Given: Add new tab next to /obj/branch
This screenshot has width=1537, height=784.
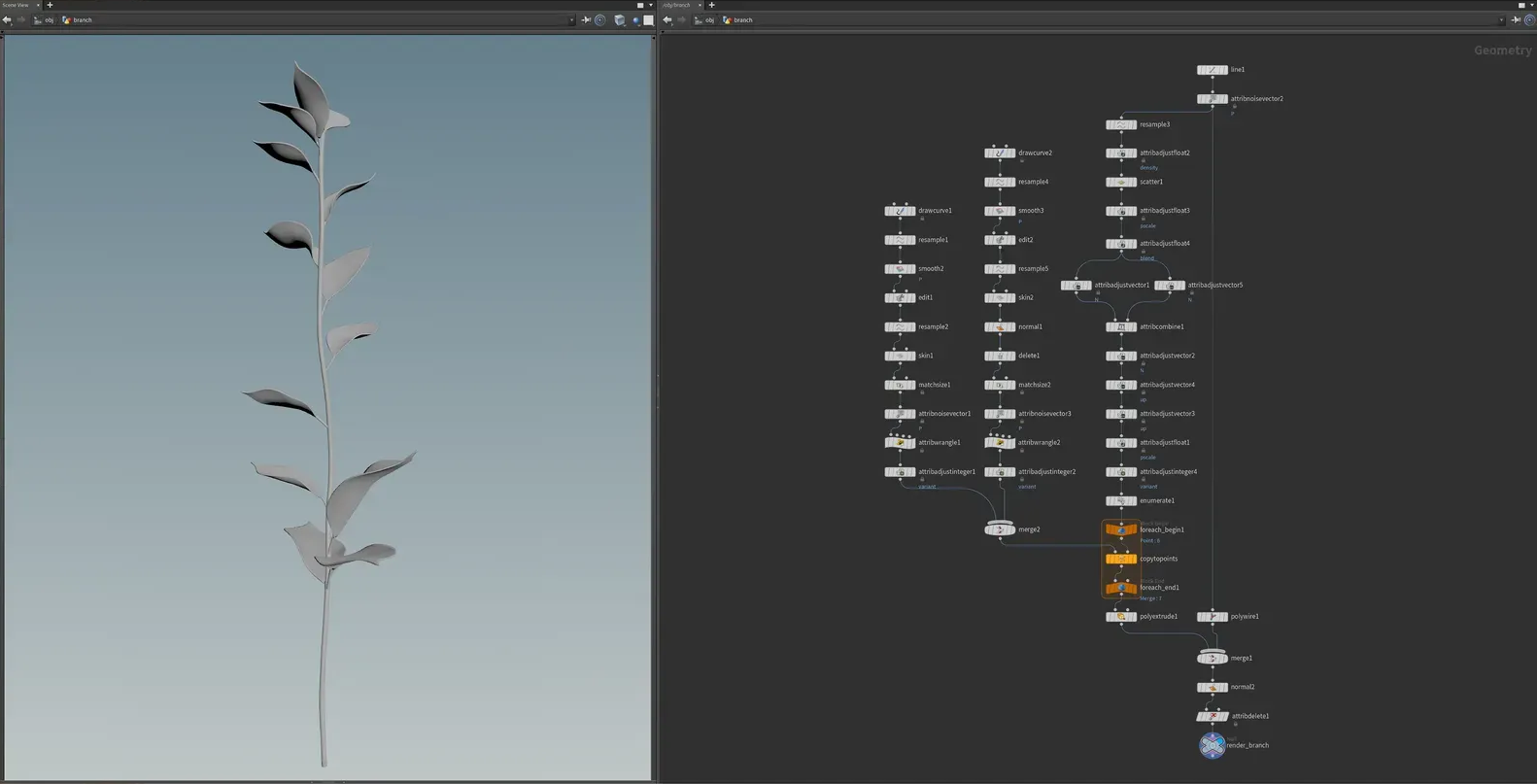Looking at the screenshot, I should tap(711, 5).
